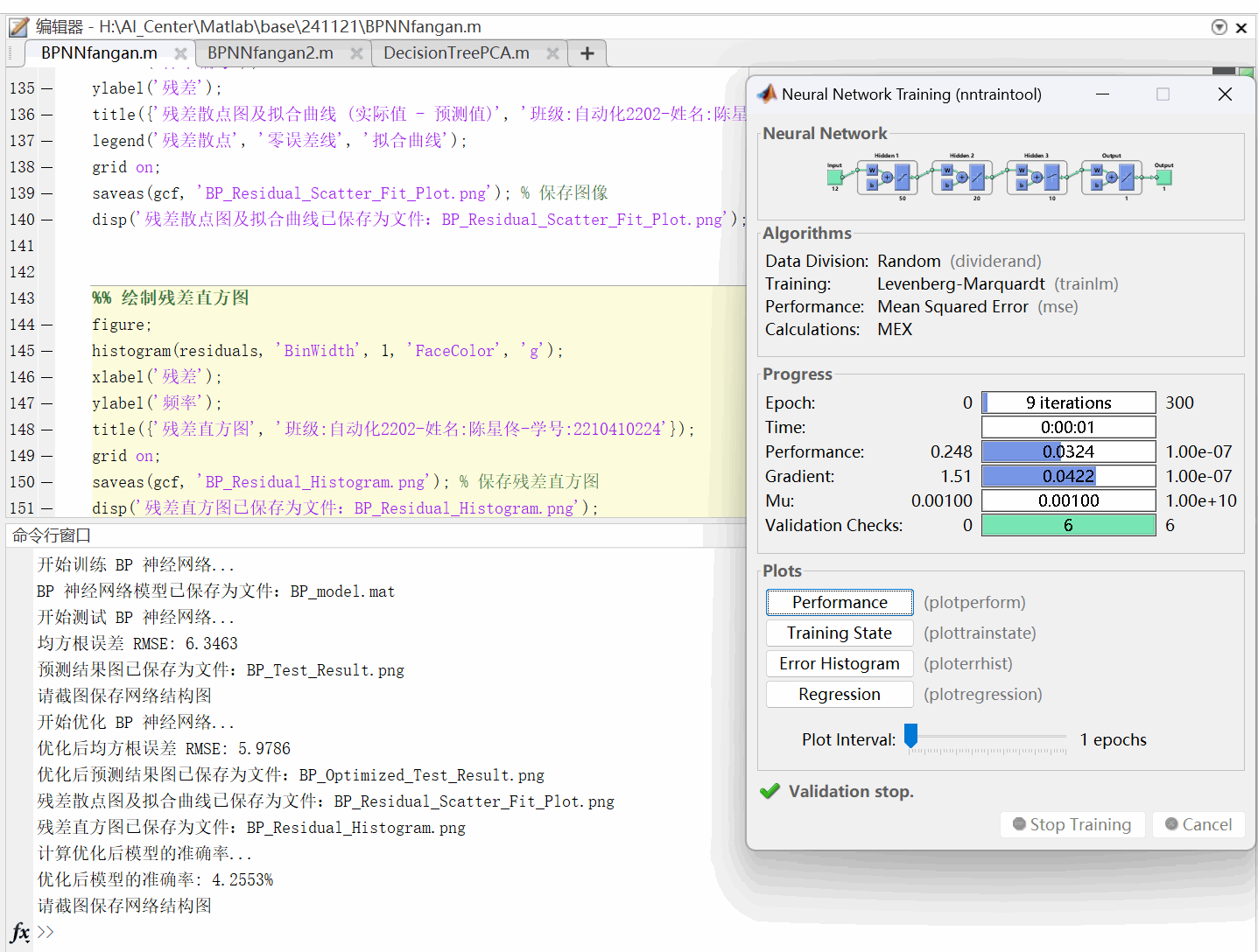1258x952 pixels.
Task: Click the command window title label
Action: click(x=52, y=535)
